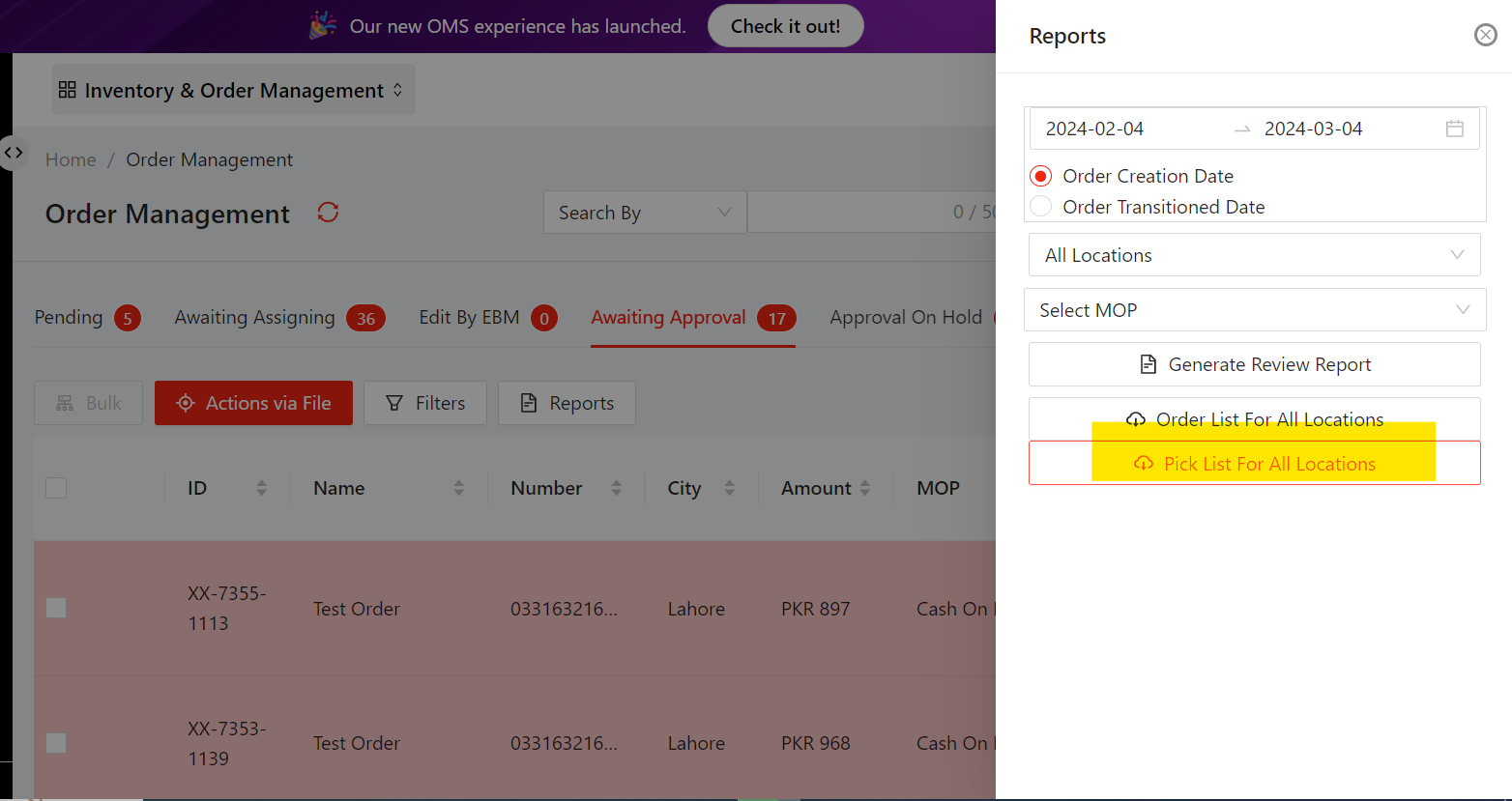Screen dimensions: 1512x801
Task: Open the Search By dropdown
Action: pos(644,213)
